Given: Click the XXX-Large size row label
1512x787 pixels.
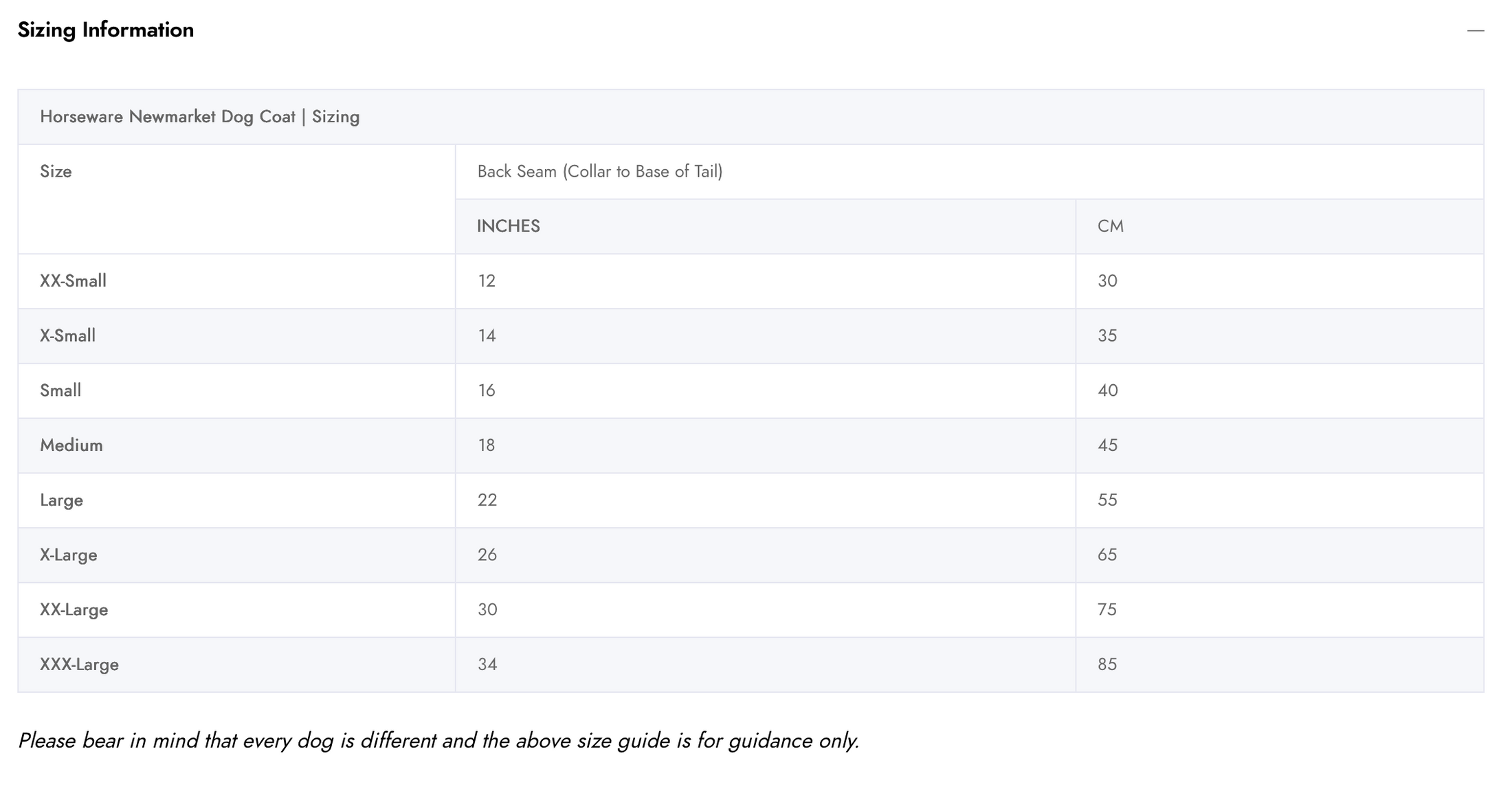Looking at the screenshot, I should [x=79, y=665].
